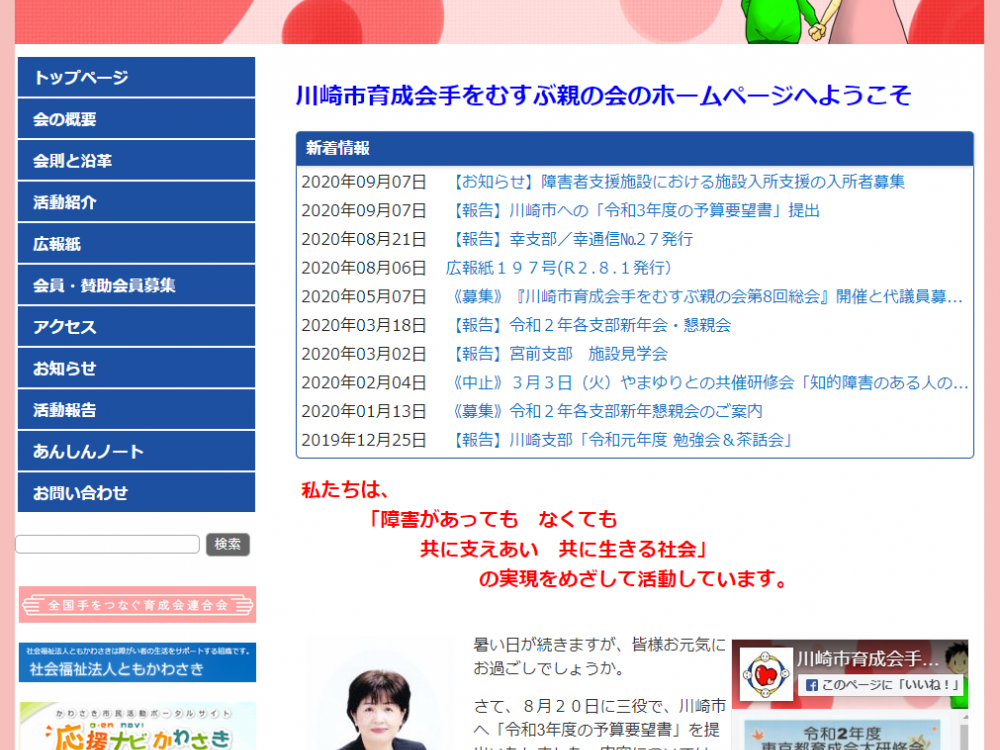This screenshot has height=750, width=1000.
Task: Open the 宮前支部 施設見学会 report link
Action: [559, 354]
